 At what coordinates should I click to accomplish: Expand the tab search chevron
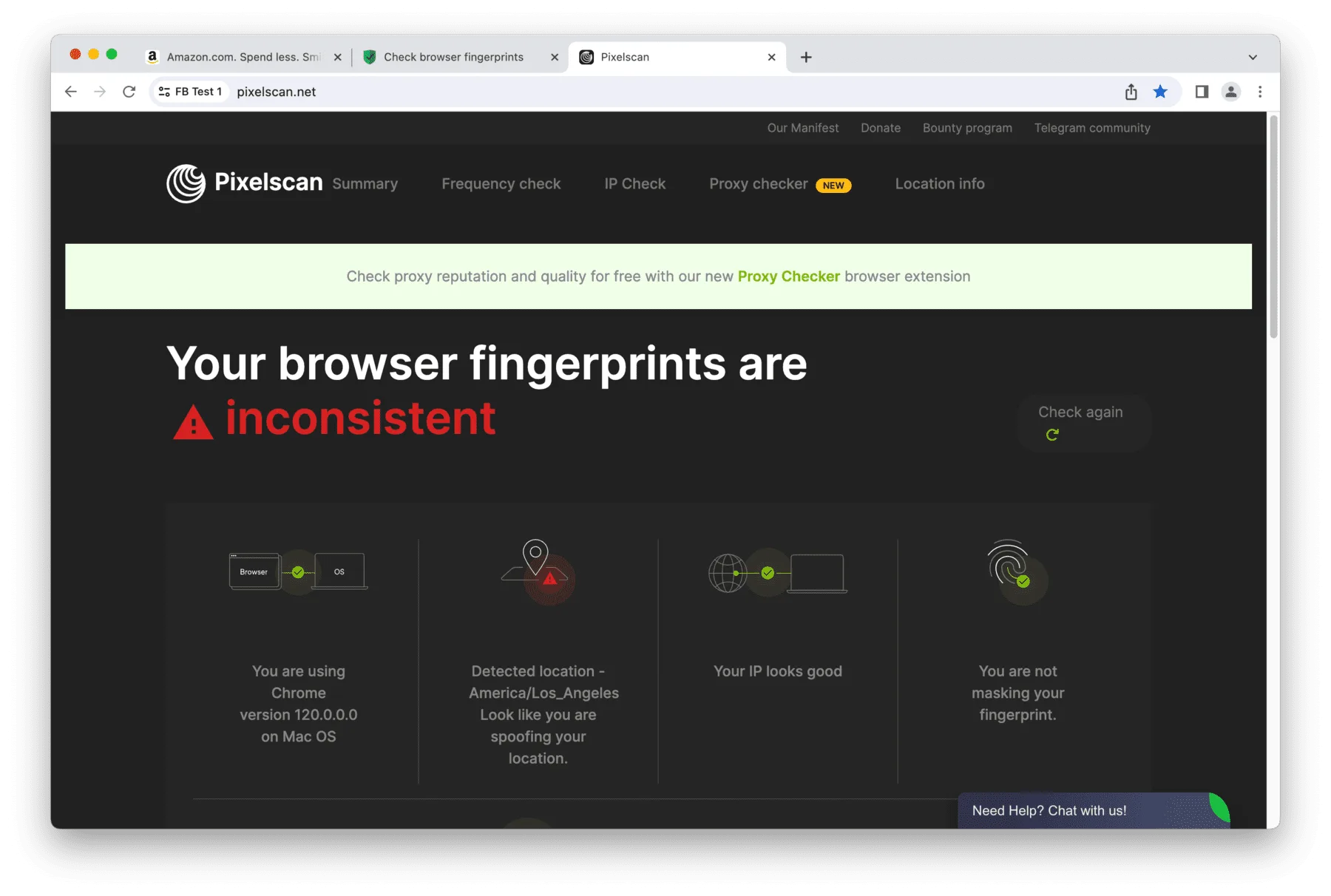click(1253, 57)
